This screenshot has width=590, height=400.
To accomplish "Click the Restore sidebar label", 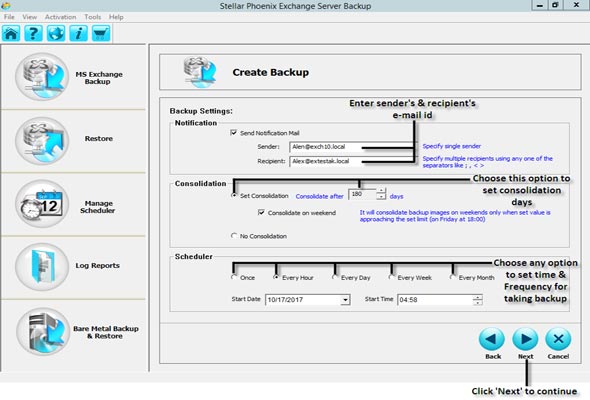I will click(99, 138).
